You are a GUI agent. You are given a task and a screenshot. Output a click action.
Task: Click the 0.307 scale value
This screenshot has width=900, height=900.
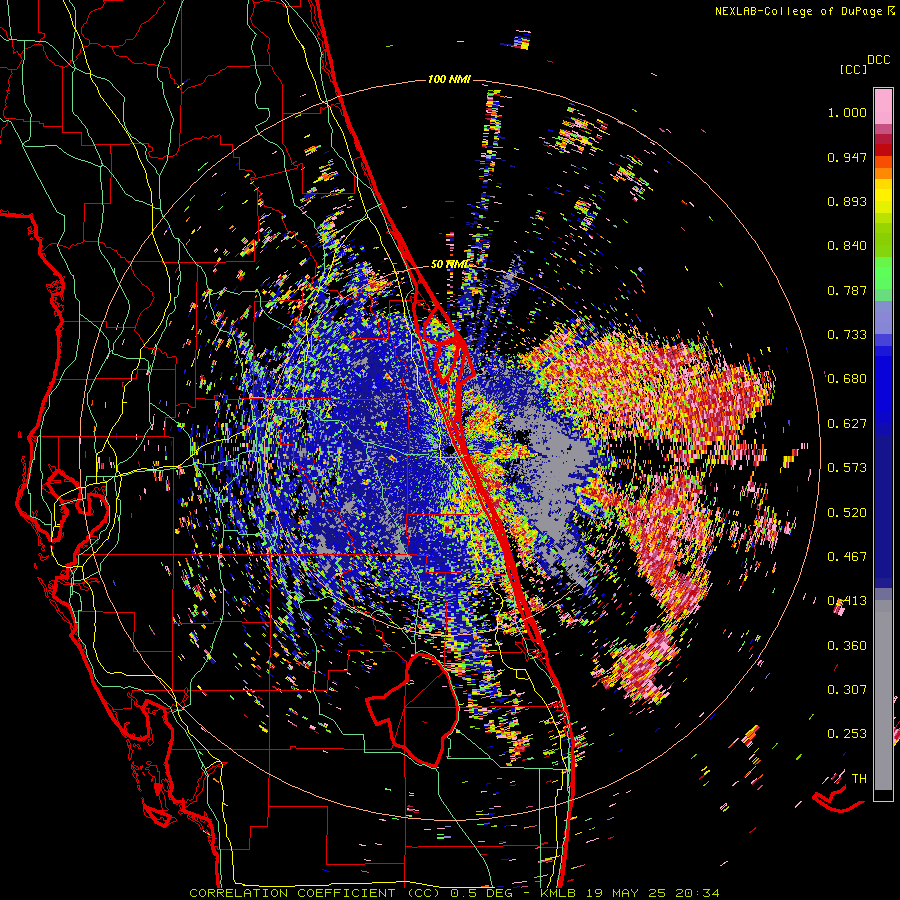point(847,690)
